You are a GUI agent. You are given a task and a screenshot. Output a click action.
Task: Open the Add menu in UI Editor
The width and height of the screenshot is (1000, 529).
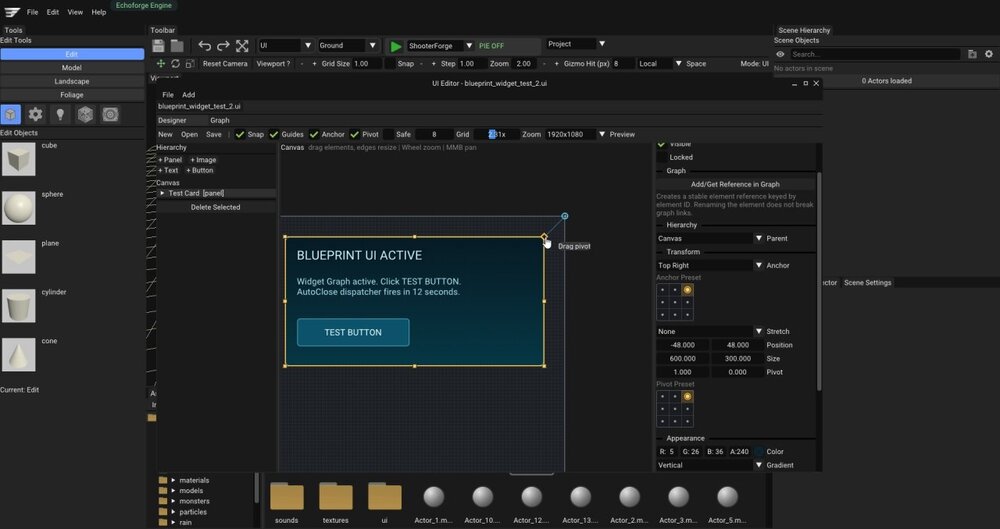coord(189,95)
